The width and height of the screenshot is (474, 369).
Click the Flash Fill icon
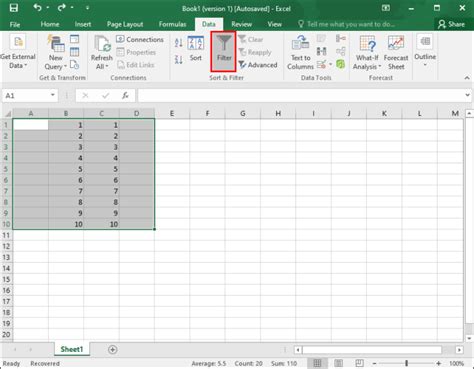coord(321,39)
